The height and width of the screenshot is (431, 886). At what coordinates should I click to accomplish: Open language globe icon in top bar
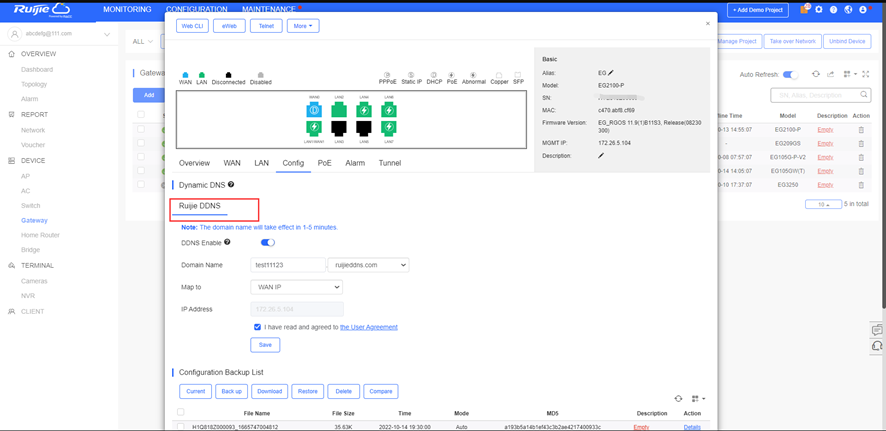pyautogui.click(x=848, y=10)
